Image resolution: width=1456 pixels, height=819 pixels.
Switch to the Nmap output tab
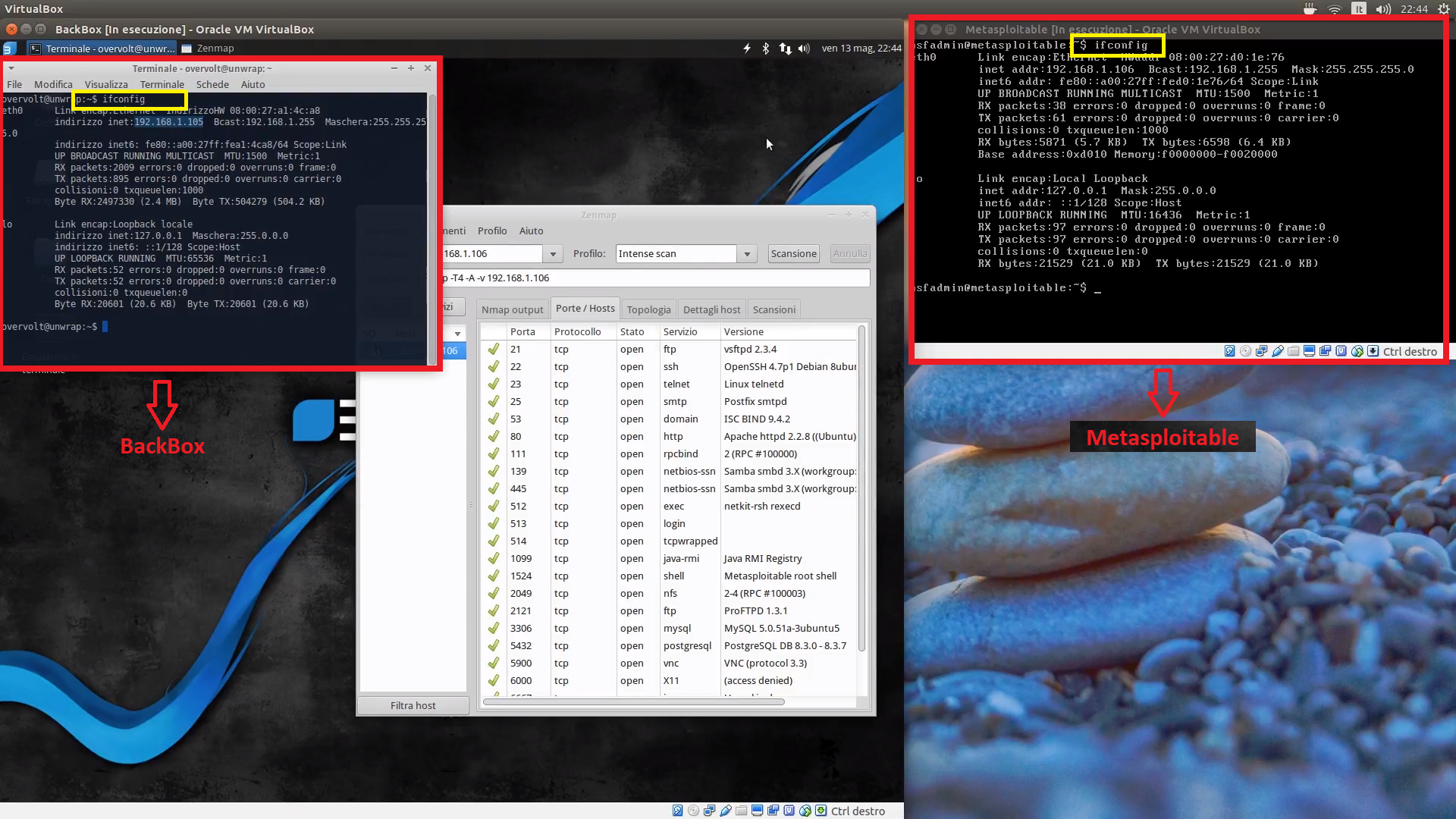tap(512, 309)
